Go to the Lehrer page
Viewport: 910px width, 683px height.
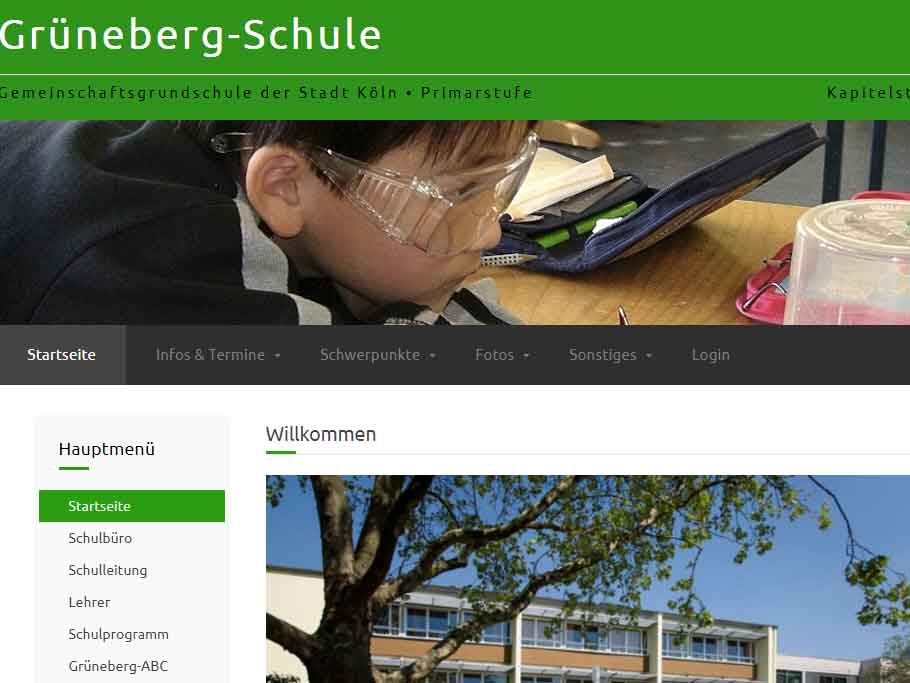coord(132,602)
